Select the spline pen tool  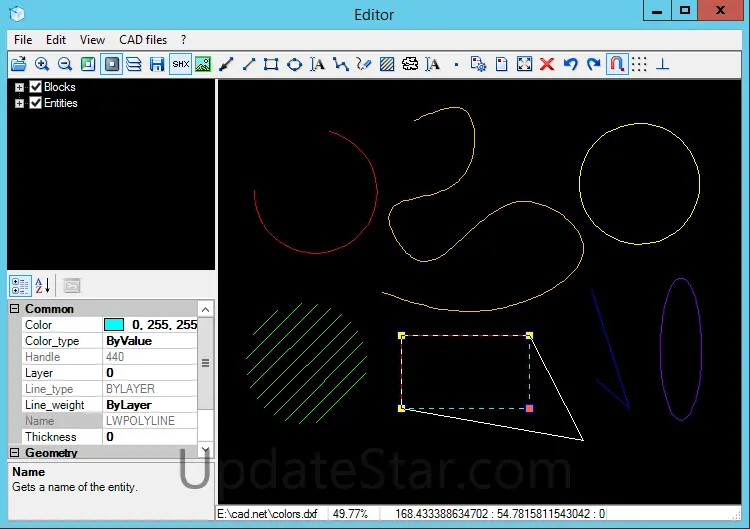[364, 64]
